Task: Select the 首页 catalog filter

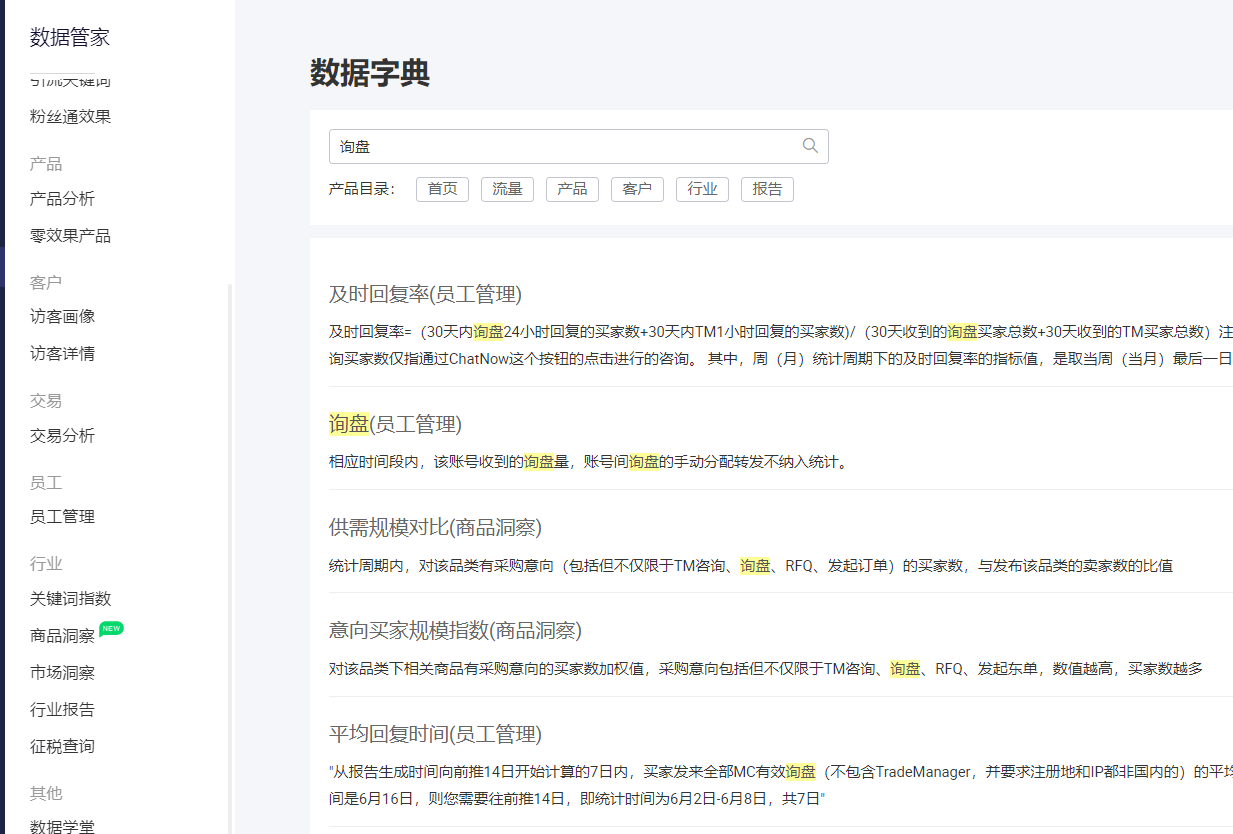Action: click(442, 189)
